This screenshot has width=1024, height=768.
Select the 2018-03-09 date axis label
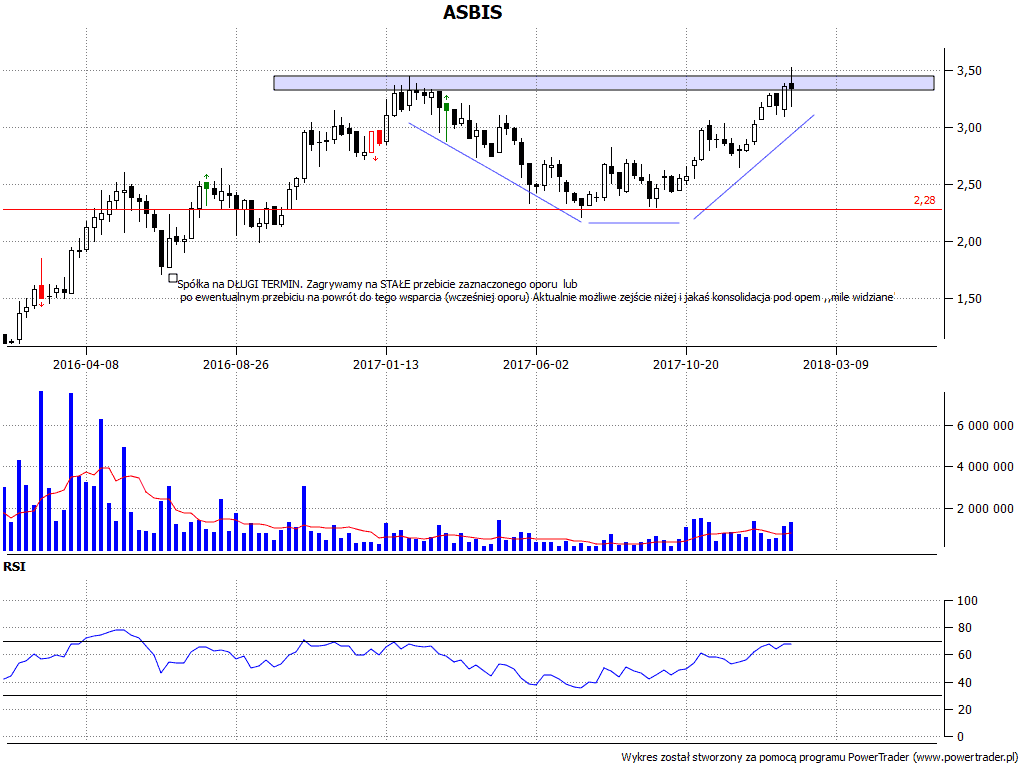pos(836,364)
